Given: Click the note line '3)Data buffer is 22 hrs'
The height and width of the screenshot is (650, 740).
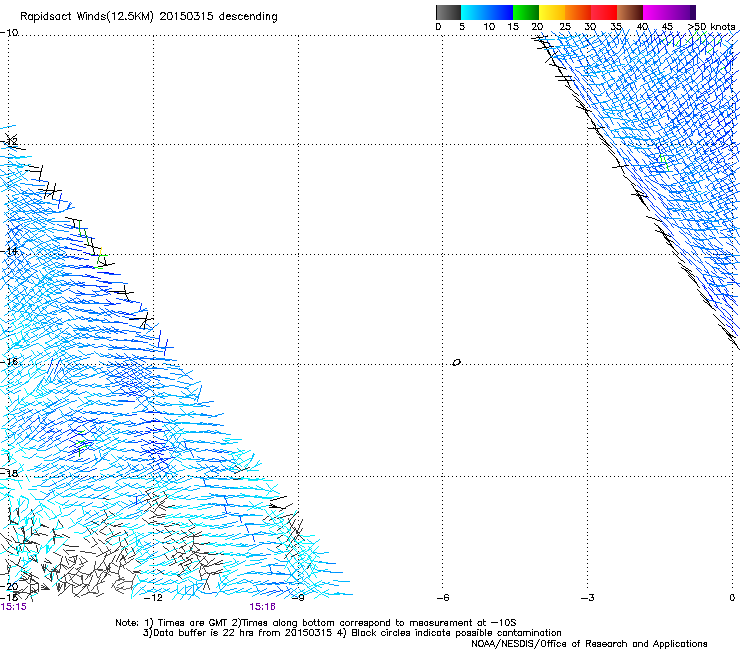Looking at the screenshot, I should [x=352, y=633].
